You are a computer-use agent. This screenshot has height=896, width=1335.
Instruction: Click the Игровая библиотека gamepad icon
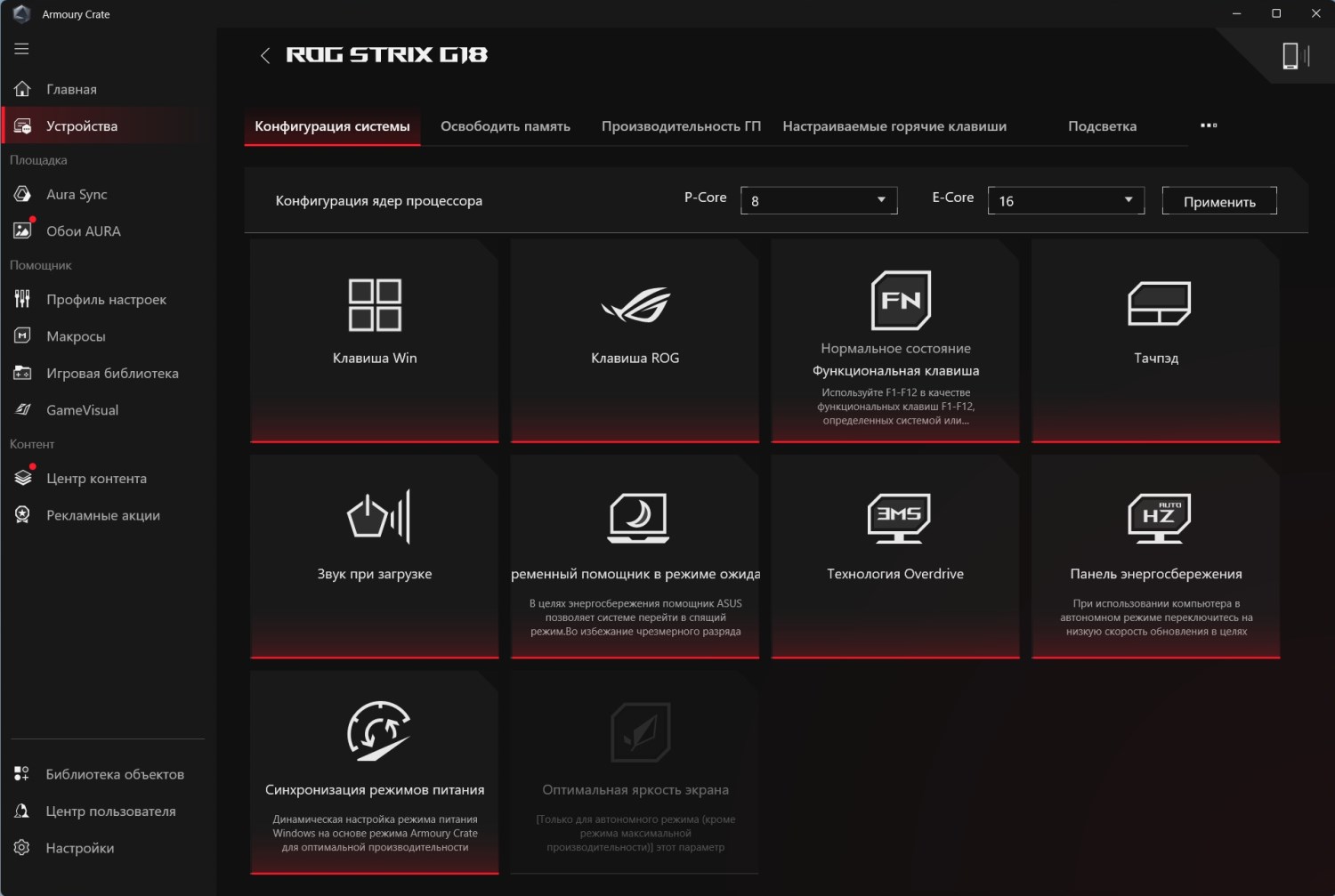pyautogui.click(x=22, y=373)
